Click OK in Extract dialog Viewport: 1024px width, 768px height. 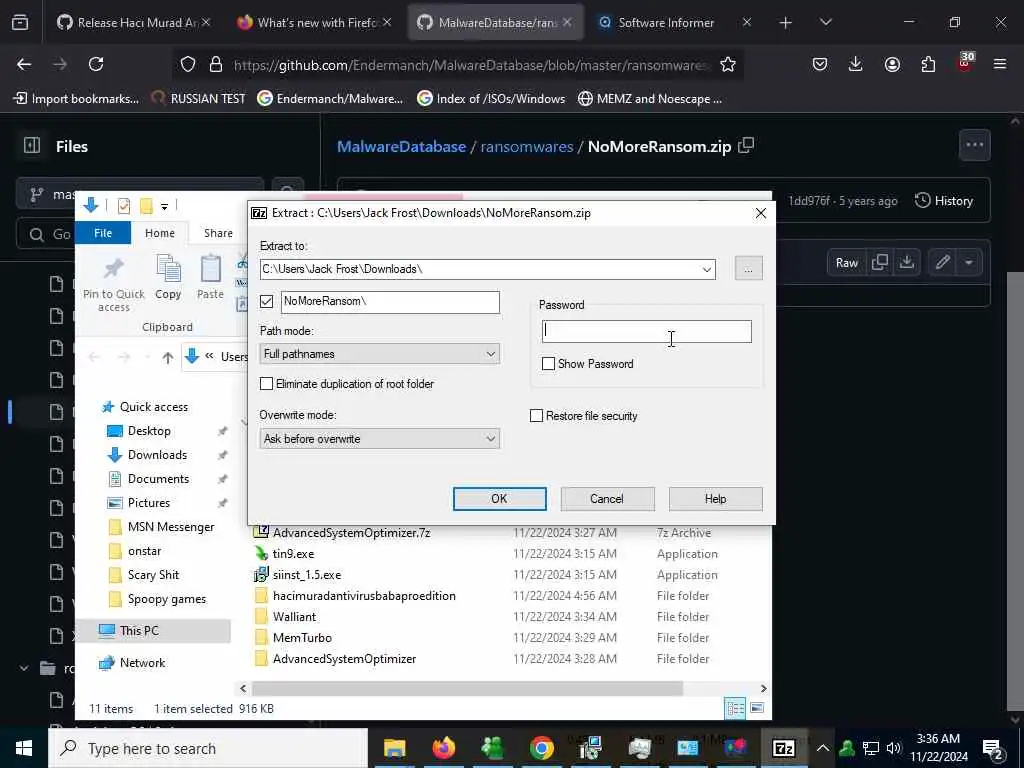[x=500, y=499]
